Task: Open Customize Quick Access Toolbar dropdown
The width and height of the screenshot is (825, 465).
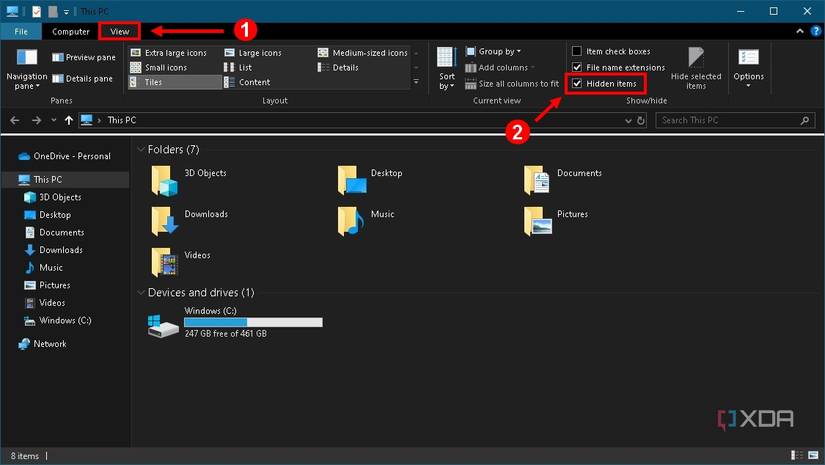Action: tap(67, 12)
